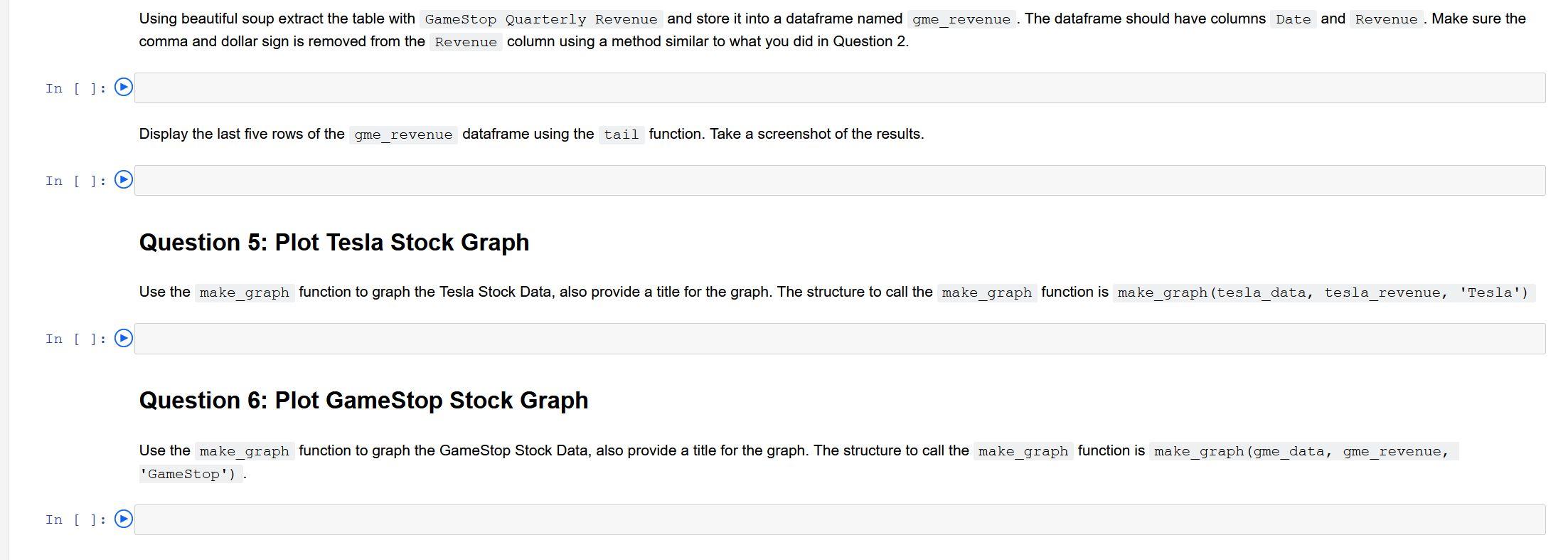Select the In [ ]: prompt under Question 6
This screenshot has height=560, width=1568.
pyautogui.click(x=76, y=519)
